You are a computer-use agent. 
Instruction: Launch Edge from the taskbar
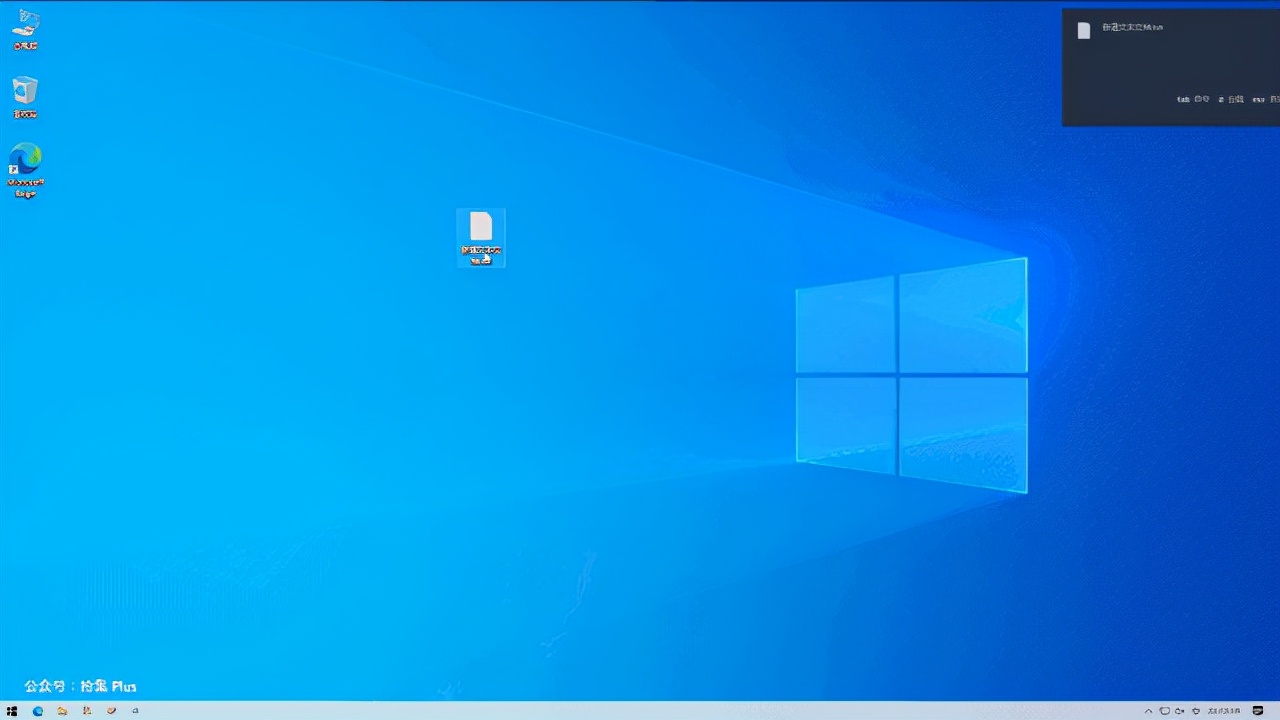38,711
